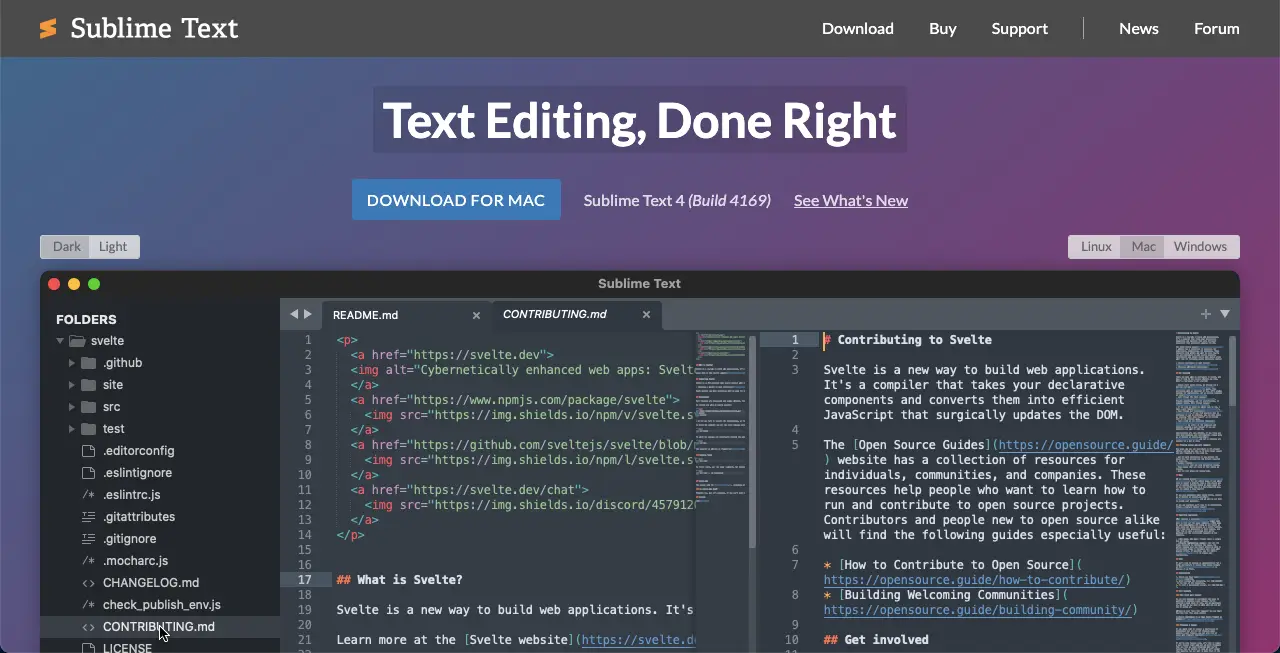The image size is (1280, 653).
Task: Click the FOLDERS sidebar header
Action: pos(86,320)
